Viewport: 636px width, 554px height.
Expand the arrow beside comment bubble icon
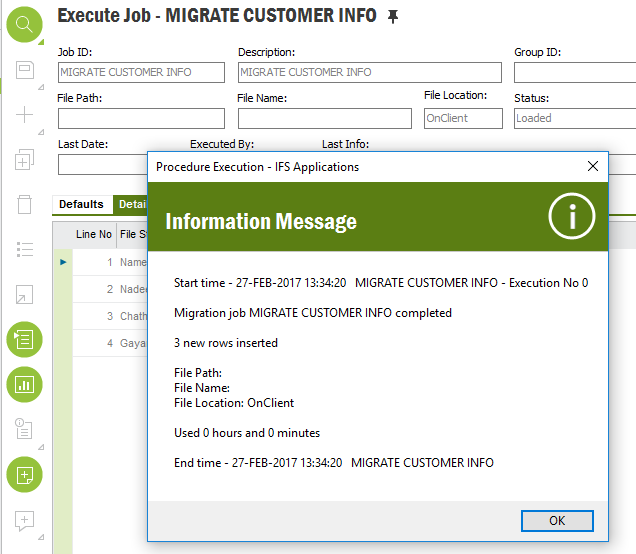tap(41, 537)
